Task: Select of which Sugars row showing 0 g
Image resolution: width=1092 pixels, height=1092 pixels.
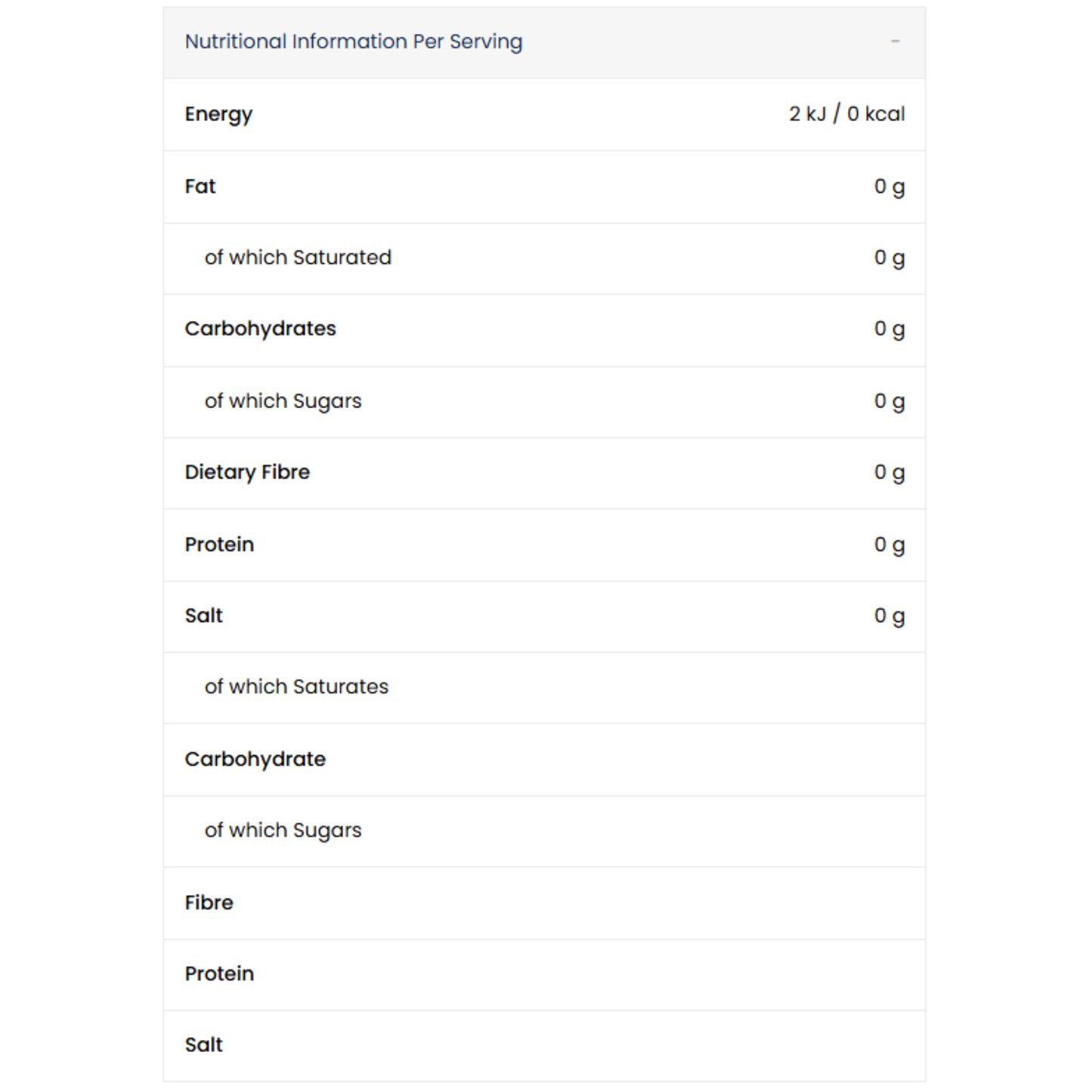Action: (544, 402)
